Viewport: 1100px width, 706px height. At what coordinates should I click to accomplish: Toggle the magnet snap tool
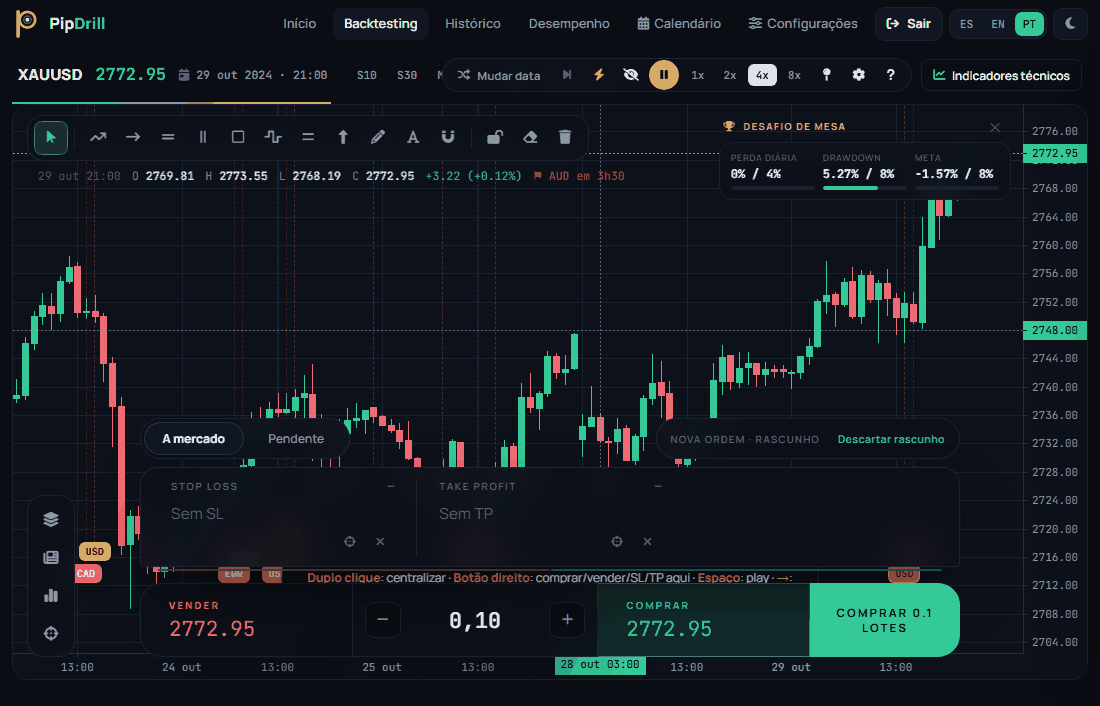(448, 138)
